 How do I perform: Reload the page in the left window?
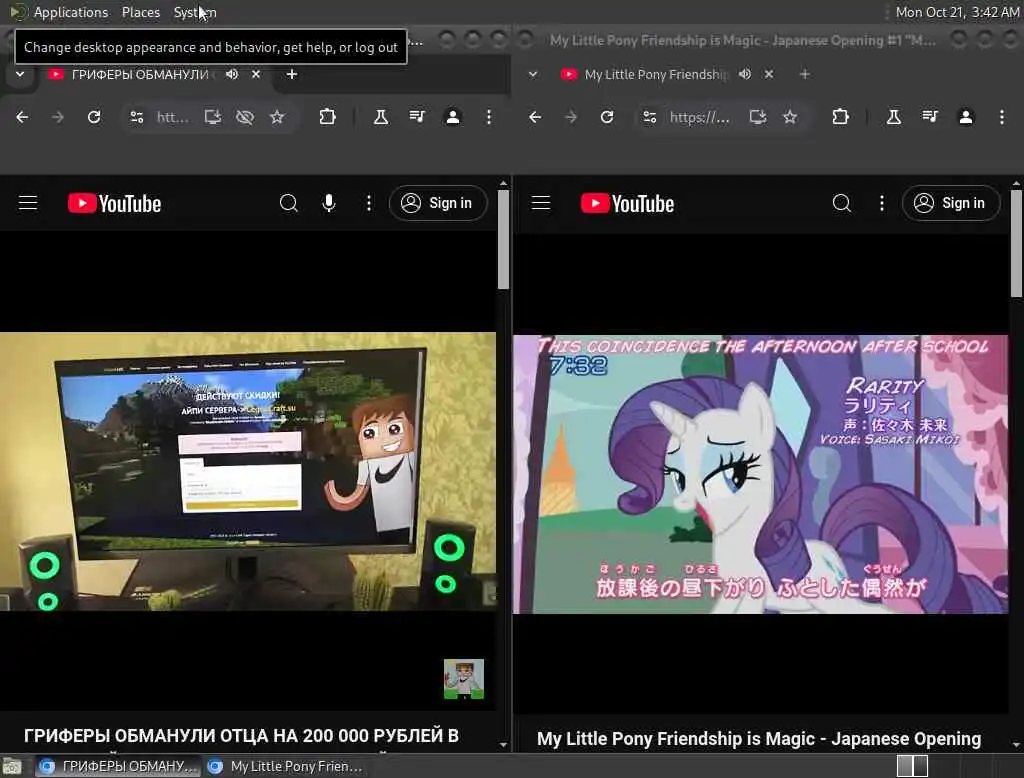94,117
